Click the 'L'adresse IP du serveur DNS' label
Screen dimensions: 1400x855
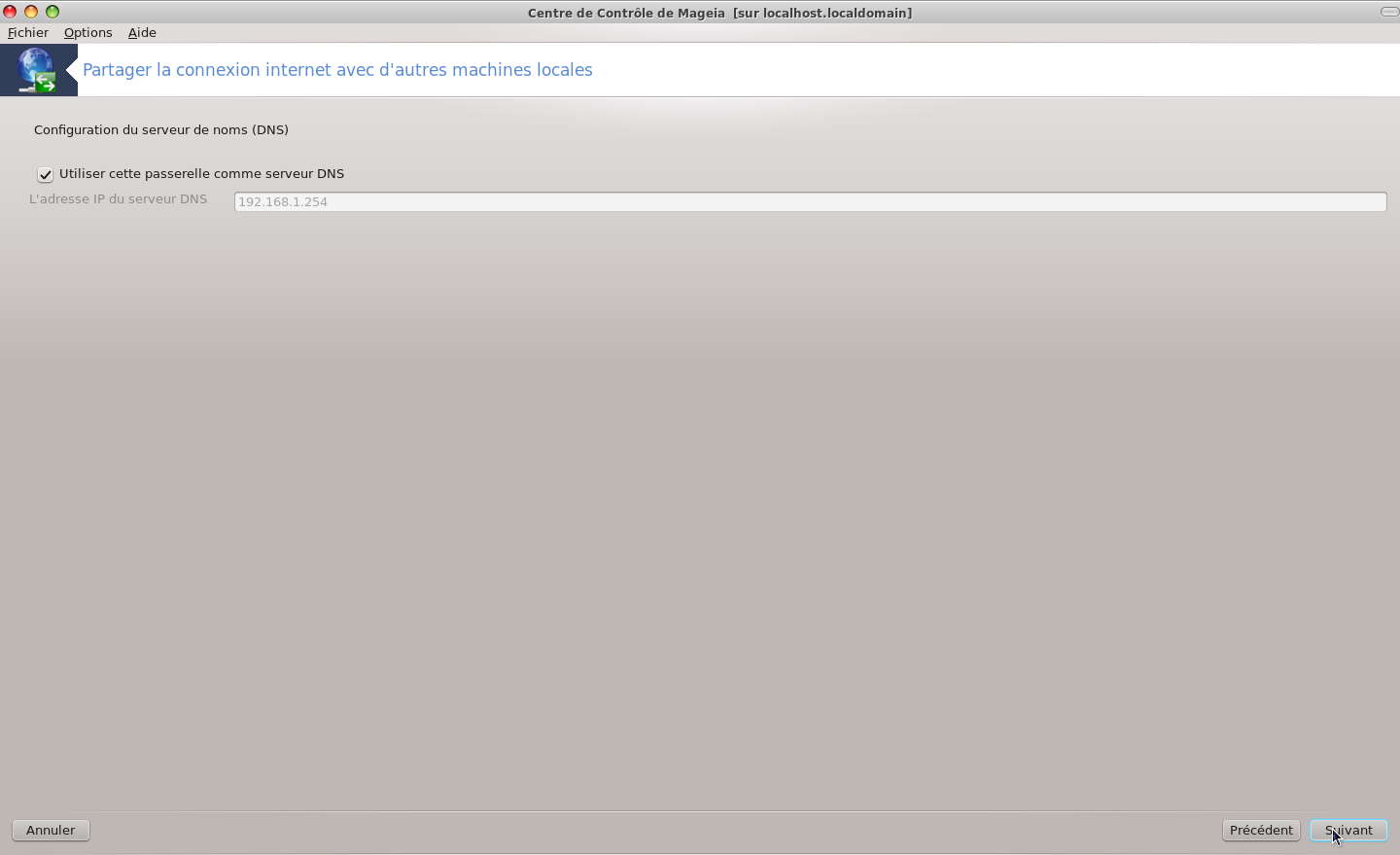119,198
